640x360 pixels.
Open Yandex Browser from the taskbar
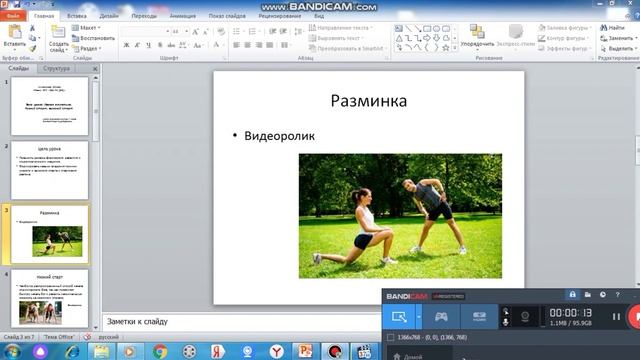tap(276, 351)
